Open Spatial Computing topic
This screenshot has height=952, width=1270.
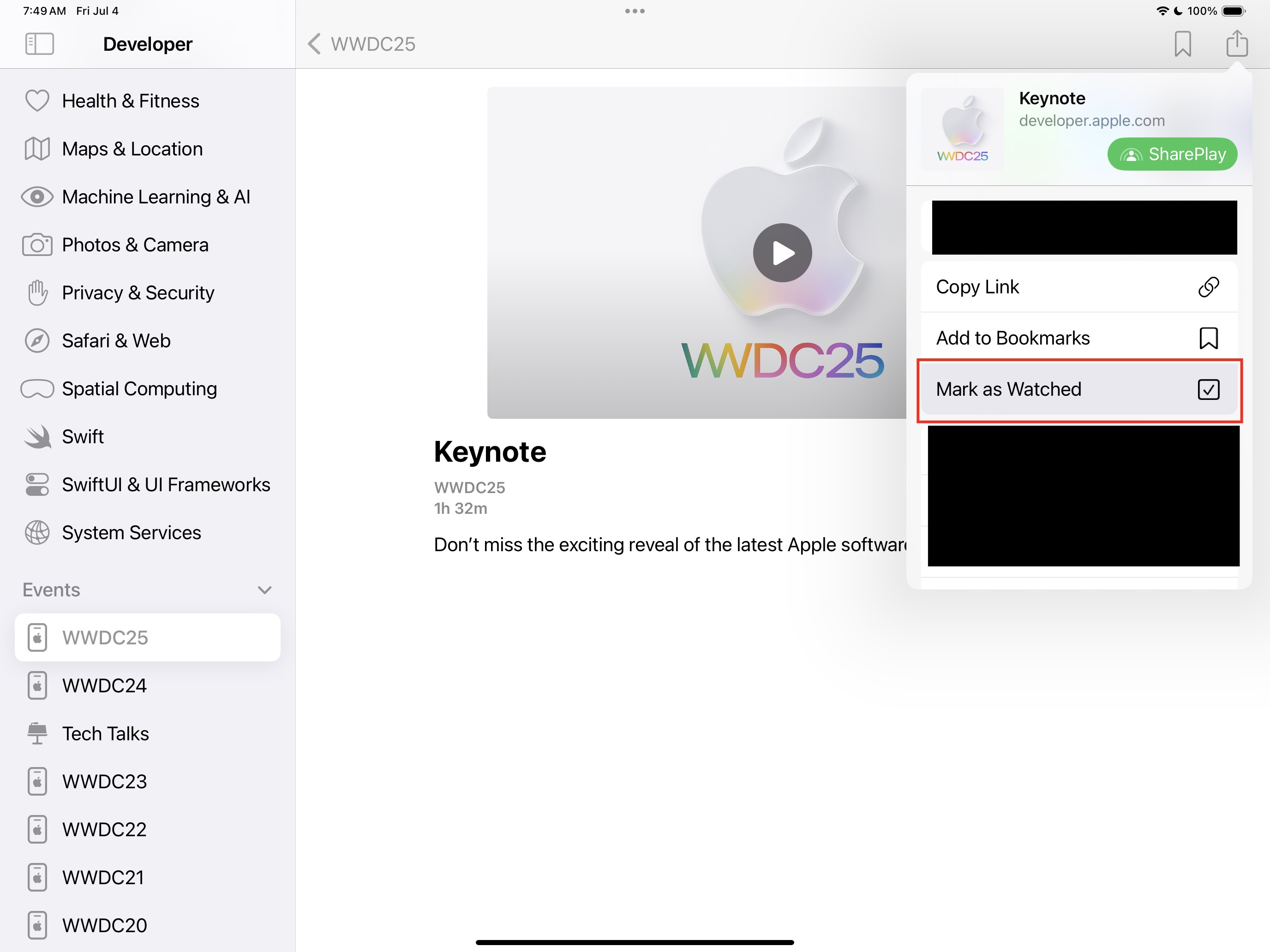pyautogui.click(x=148, y=388)
